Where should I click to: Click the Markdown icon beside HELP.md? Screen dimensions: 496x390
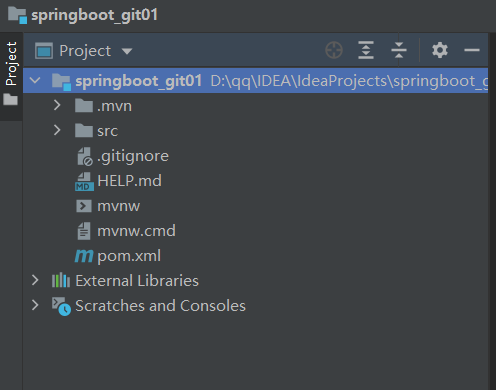(84, 181)
